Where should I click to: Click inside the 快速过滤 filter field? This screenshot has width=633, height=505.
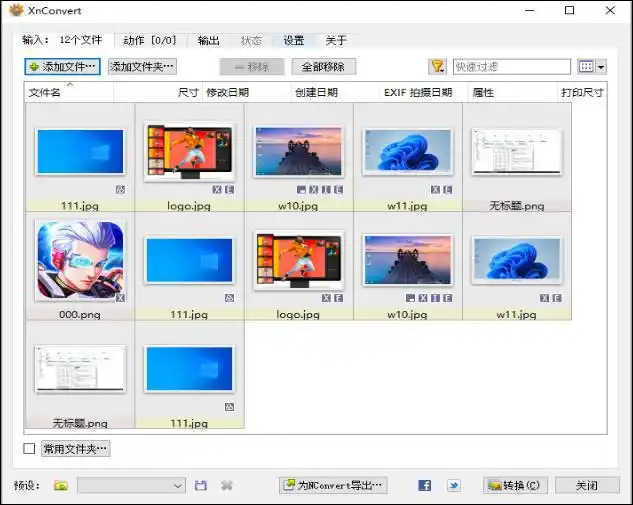(x=510, y=67)
